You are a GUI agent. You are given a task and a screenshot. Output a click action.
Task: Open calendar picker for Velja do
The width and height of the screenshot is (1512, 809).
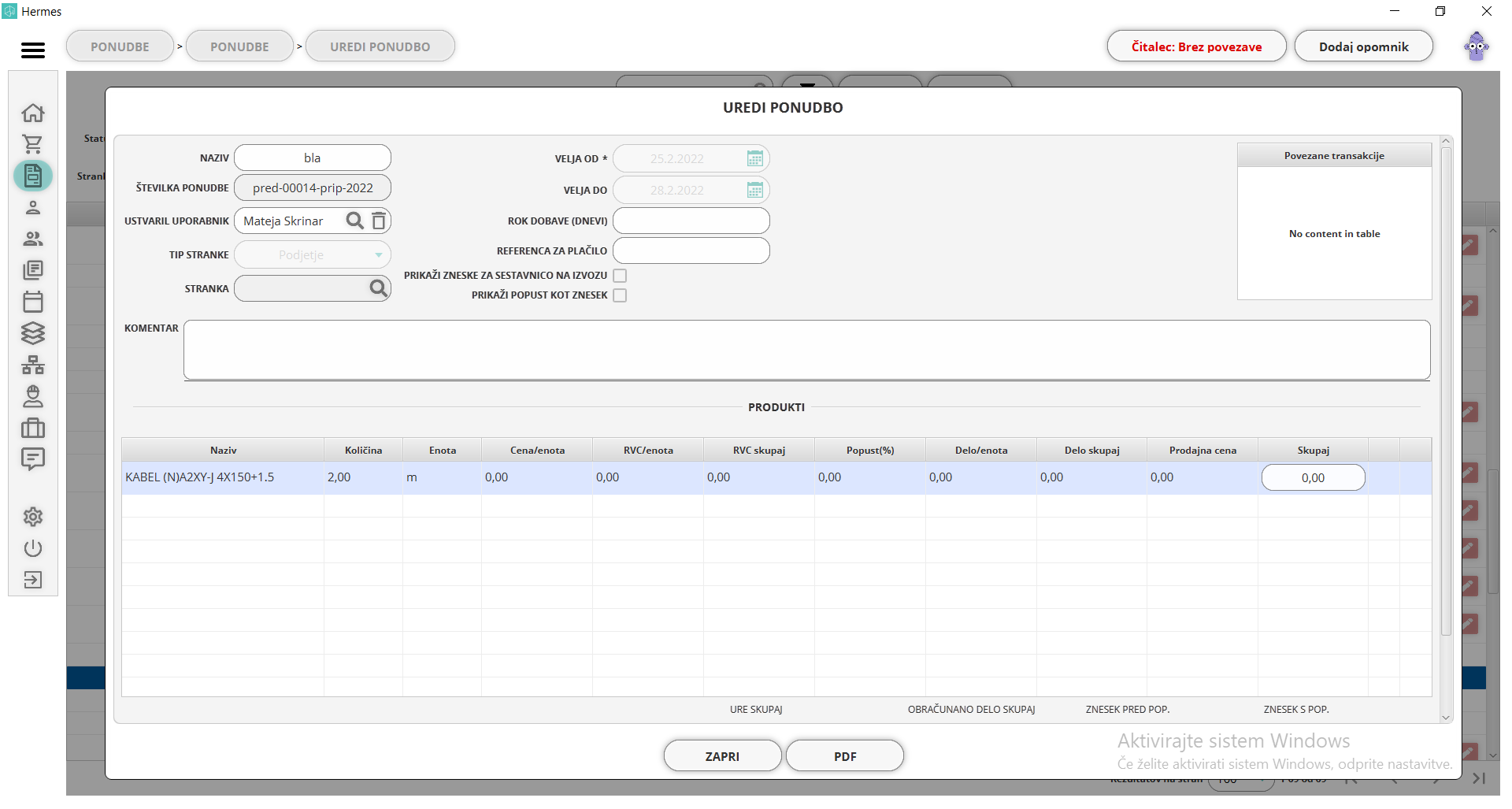coord(754,190)
